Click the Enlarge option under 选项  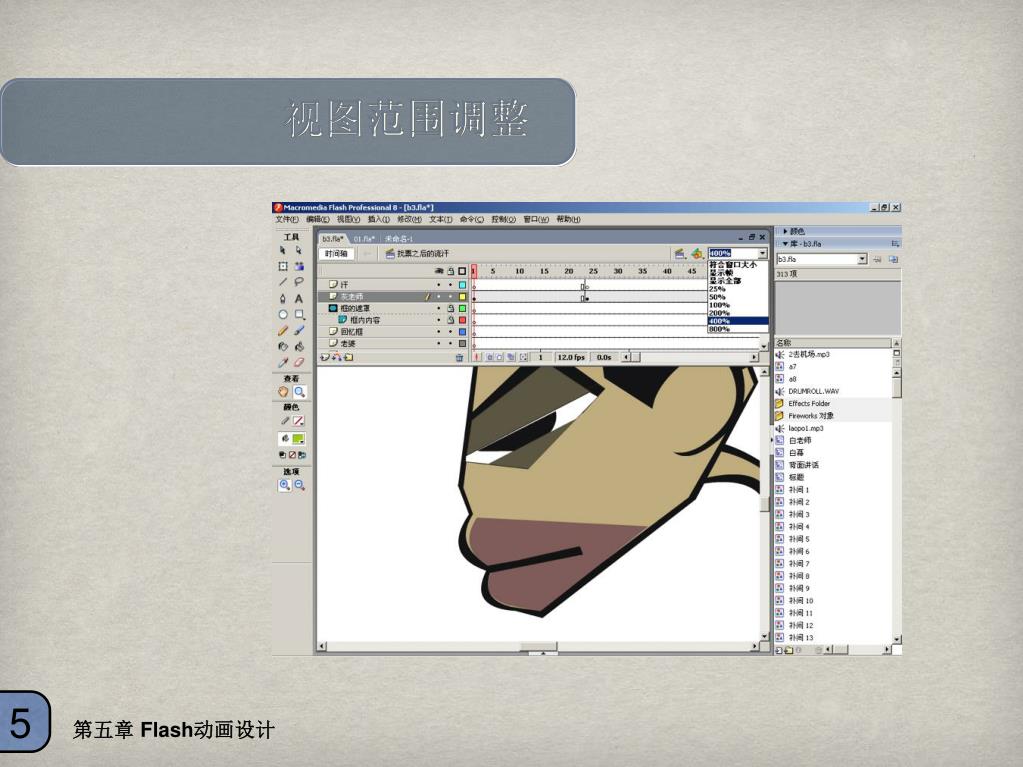pos(284,485)
